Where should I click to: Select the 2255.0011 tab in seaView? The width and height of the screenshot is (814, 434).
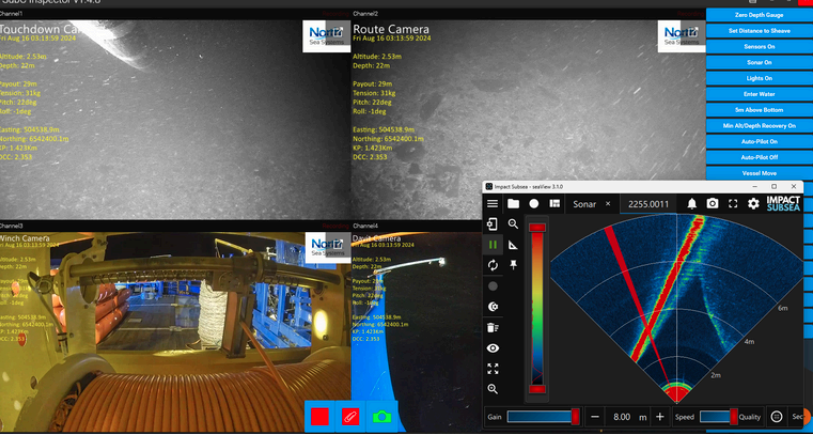coord(648,204)
